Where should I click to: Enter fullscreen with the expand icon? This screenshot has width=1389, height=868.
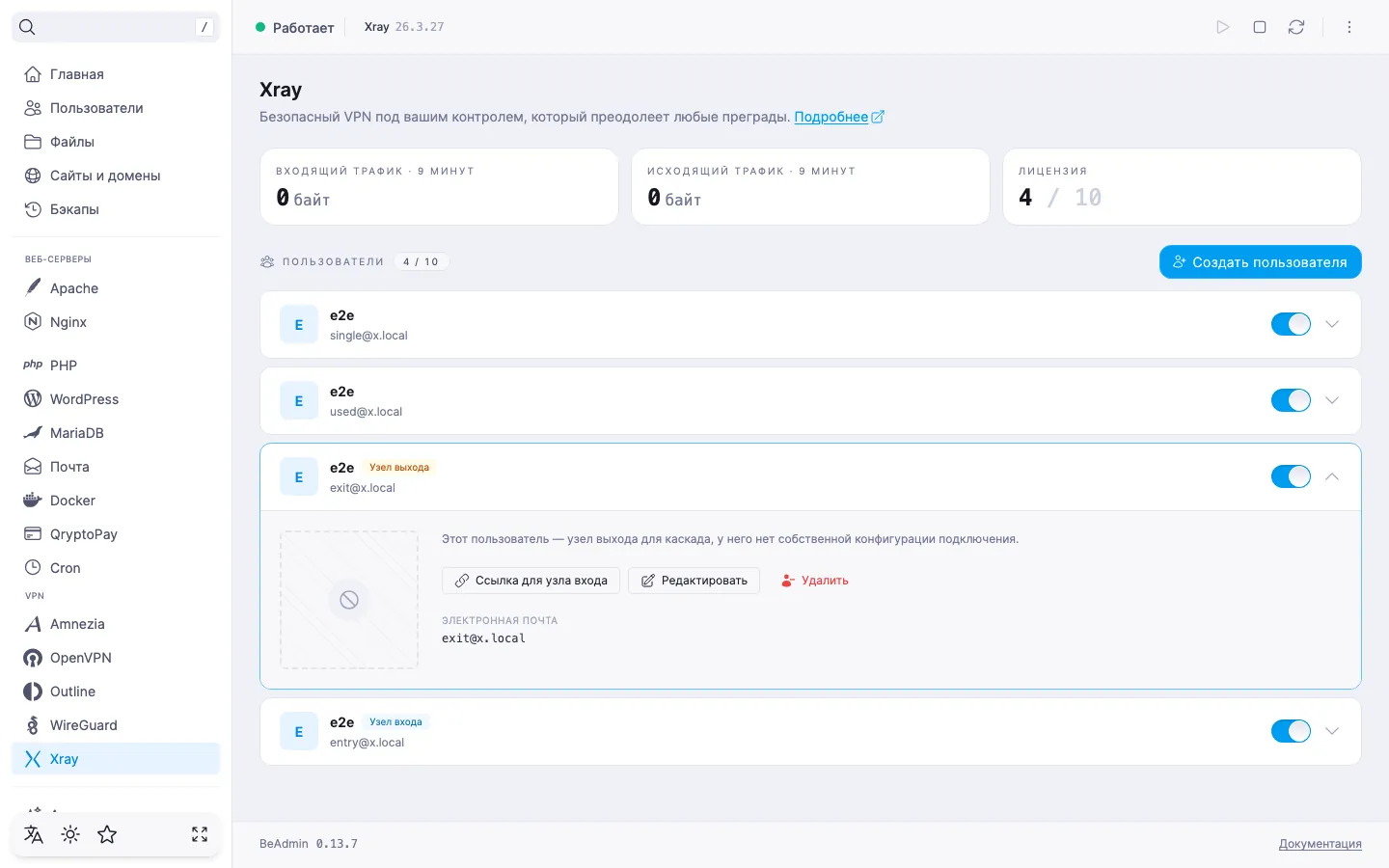(200, 834)
